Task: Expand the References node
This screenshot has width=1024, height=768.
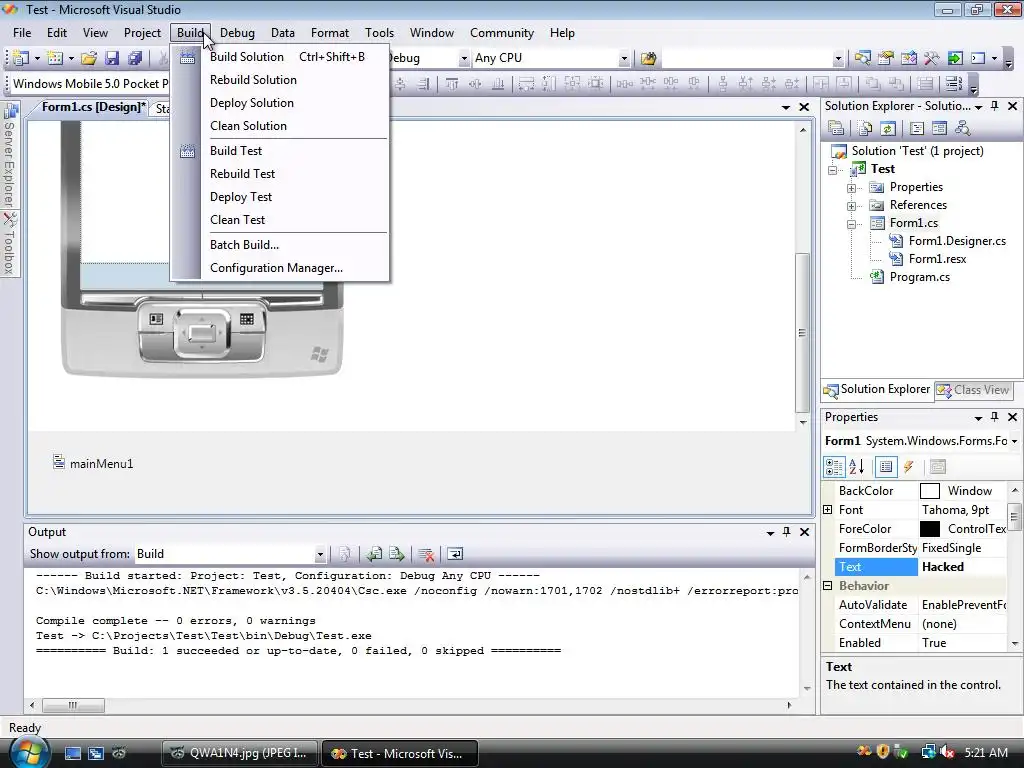Action: click(852, 206)
